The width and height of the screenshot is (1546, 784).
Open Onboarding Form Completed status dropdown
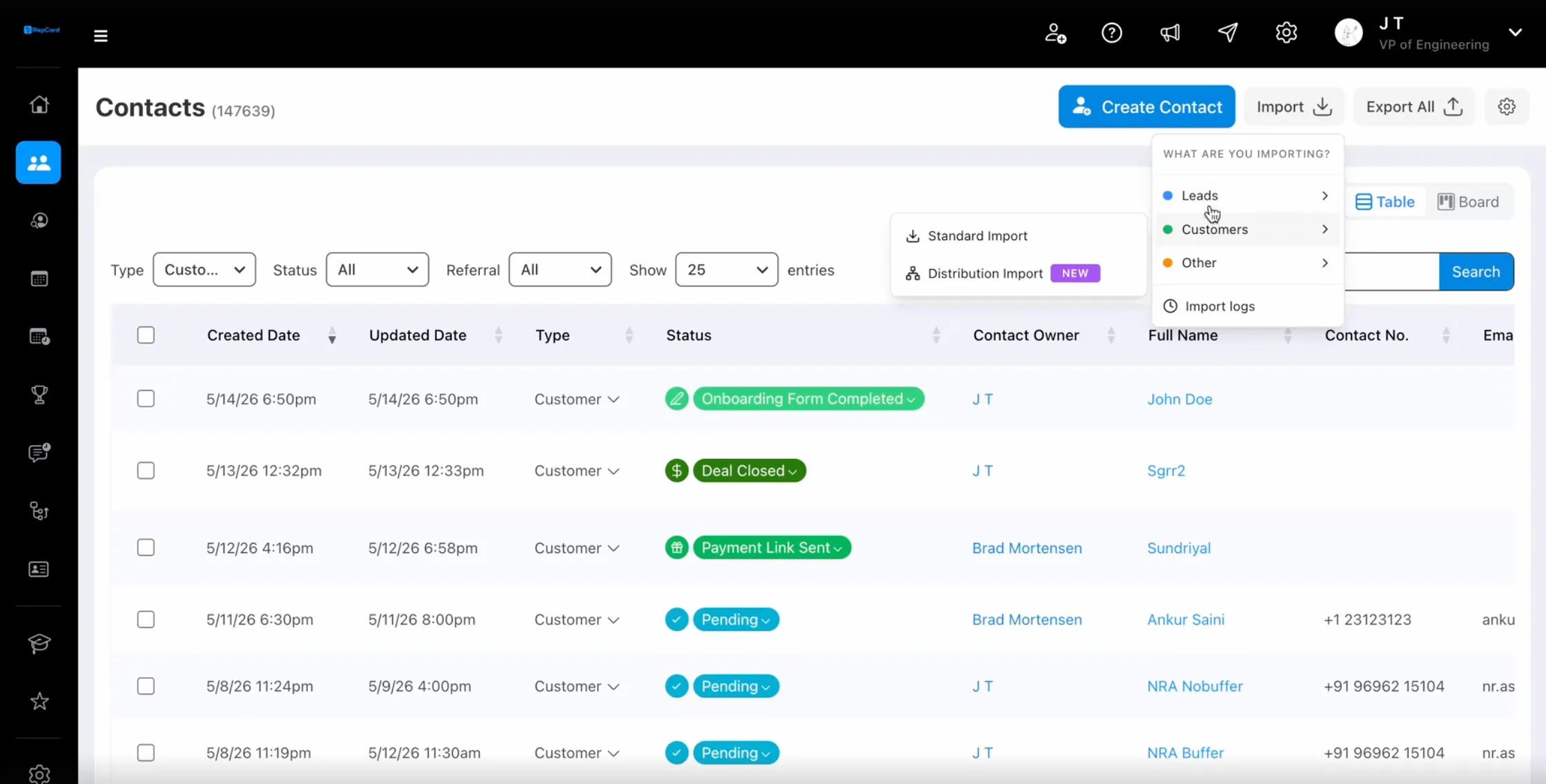click(x=808, y=399)
